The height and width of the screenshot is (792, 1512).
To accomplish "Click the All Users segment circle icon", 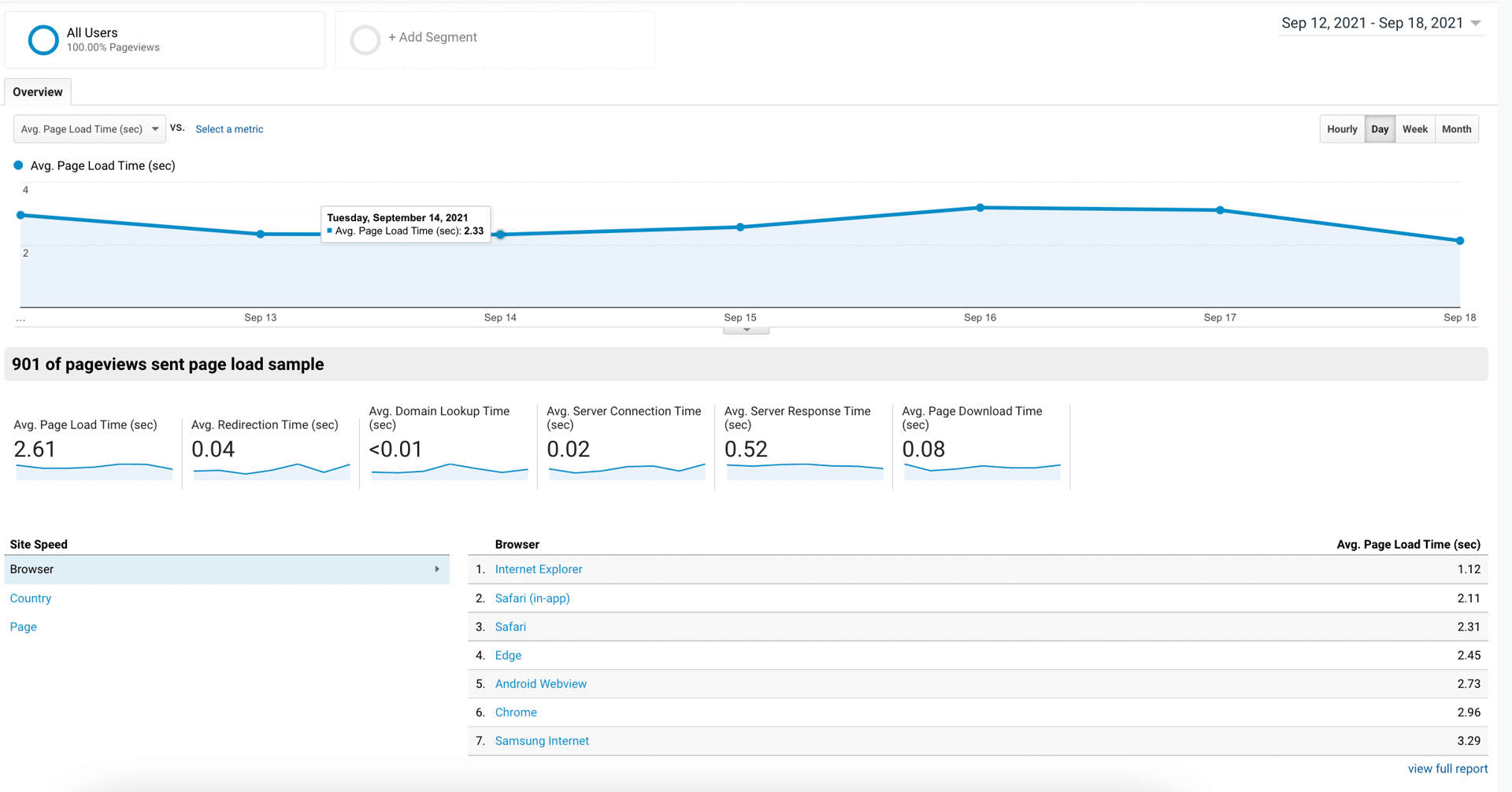I will tap(43, 39).
